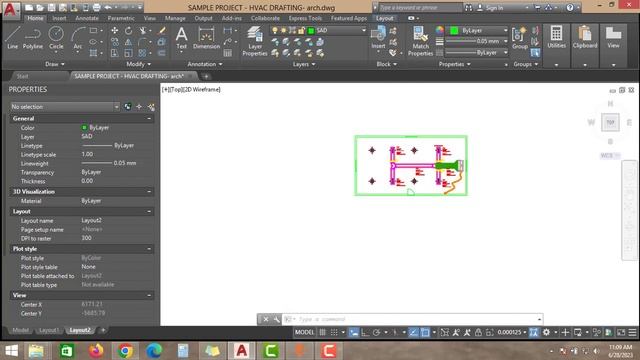Select the Line tool
640x360 pixels.
coord(12,38)
